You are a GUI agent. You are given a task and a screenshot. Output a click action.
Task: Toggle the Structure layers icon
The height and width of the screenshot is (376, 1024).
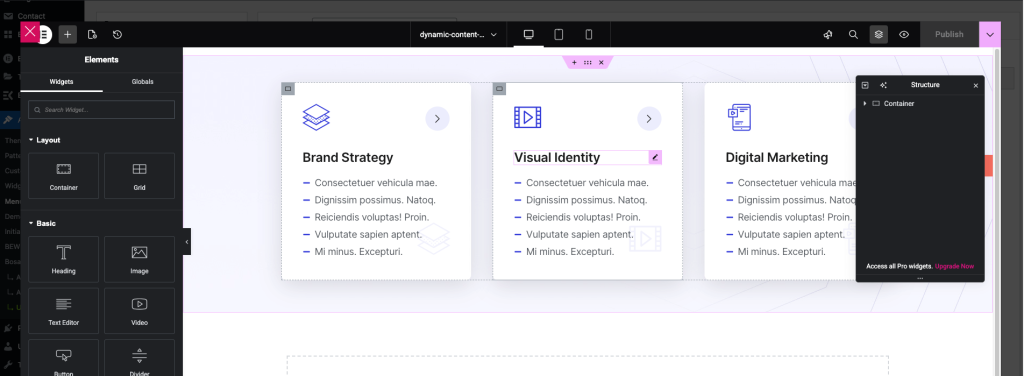click(878, 35)
